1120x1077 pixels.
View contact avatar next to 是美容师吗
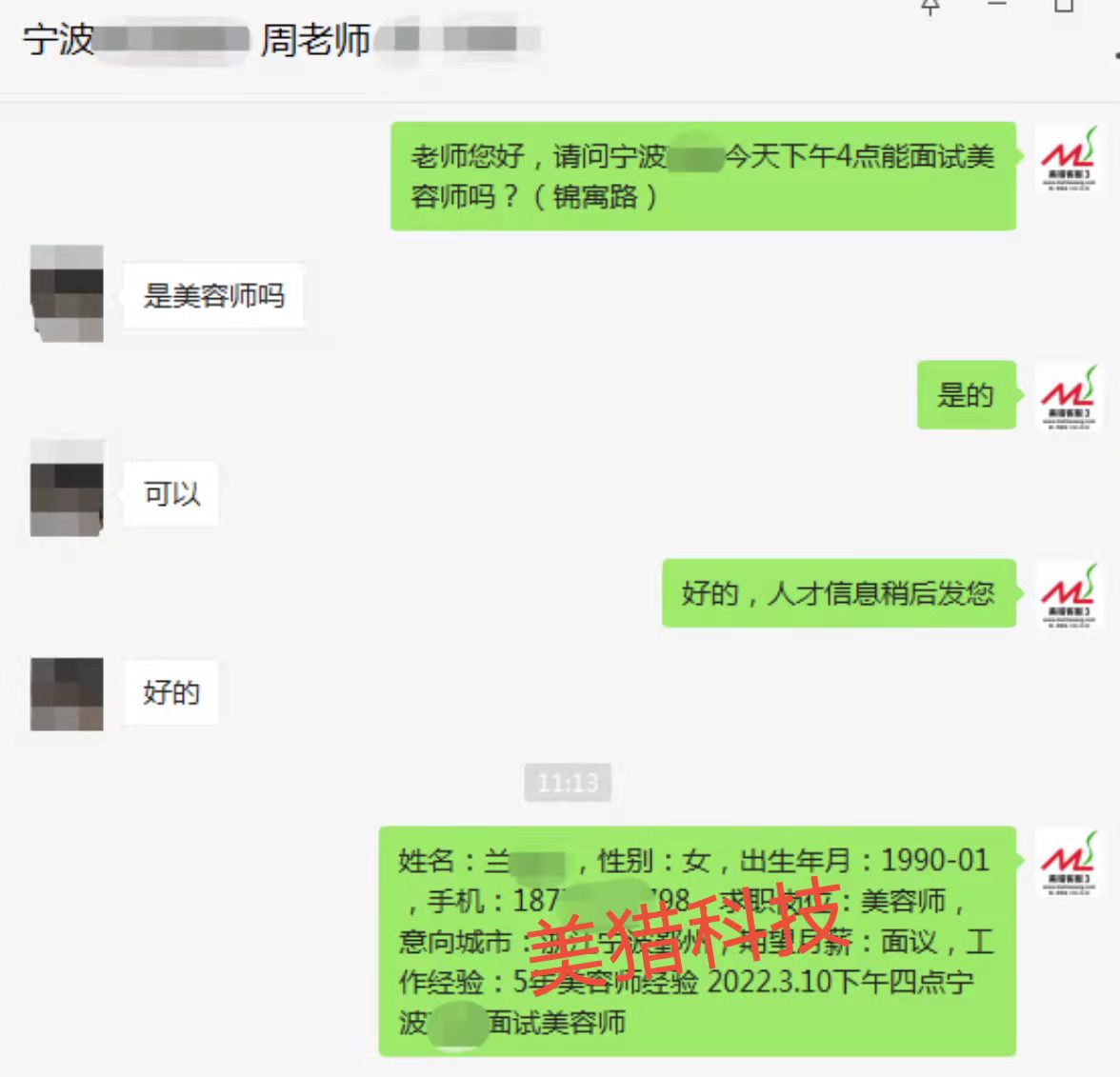[67, 293]
